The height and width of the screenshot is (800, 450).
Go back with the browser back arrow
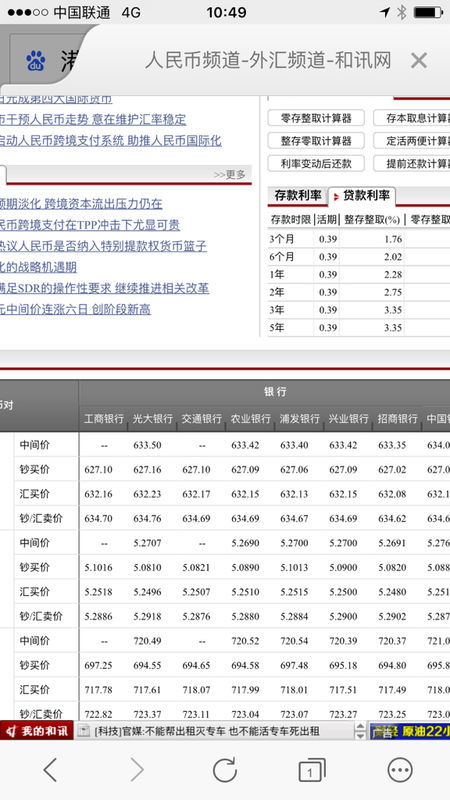pyautogui.click(x=50, y=769)
